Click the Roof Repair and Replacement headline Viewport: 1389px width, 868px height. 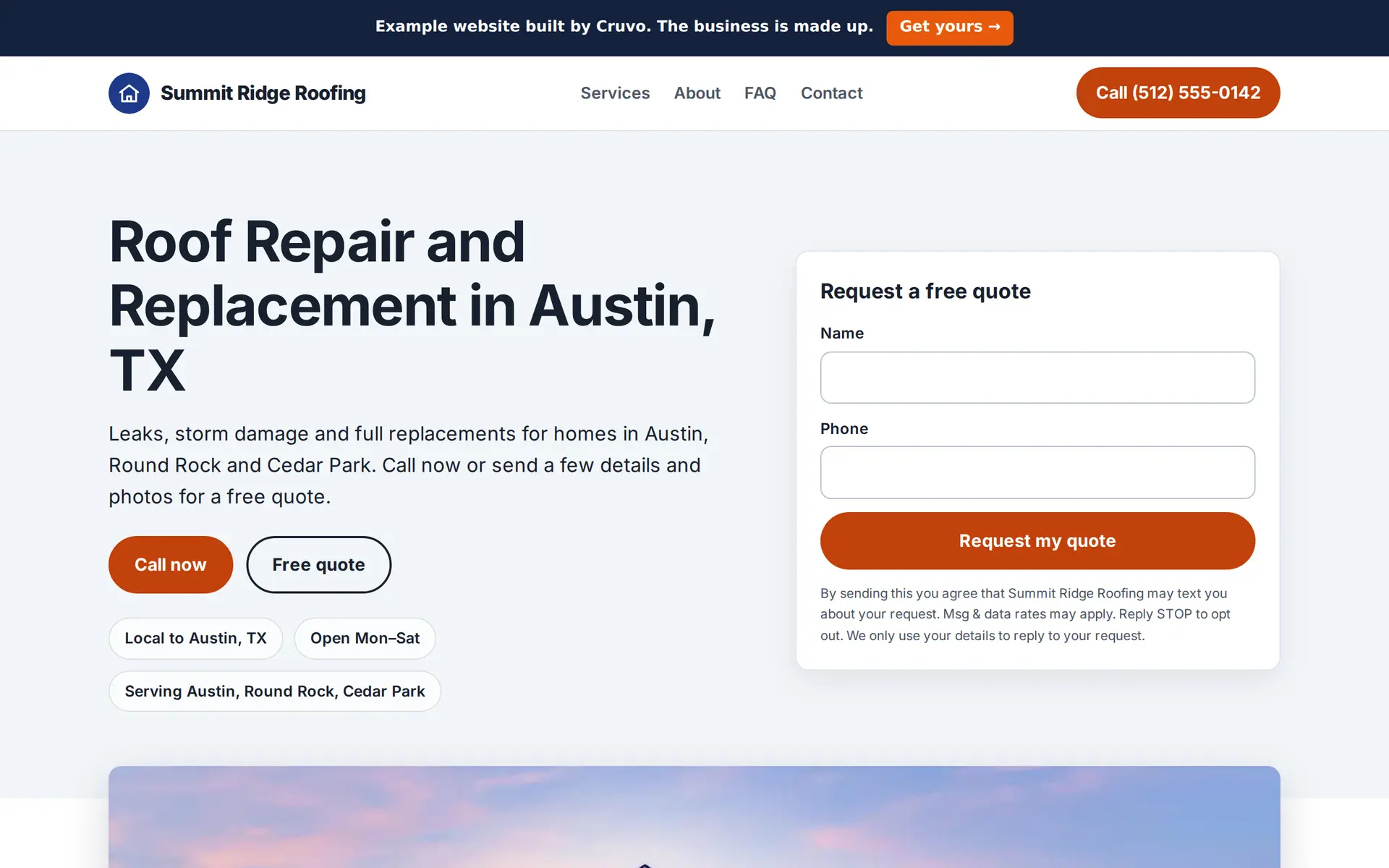click(412, 306)
